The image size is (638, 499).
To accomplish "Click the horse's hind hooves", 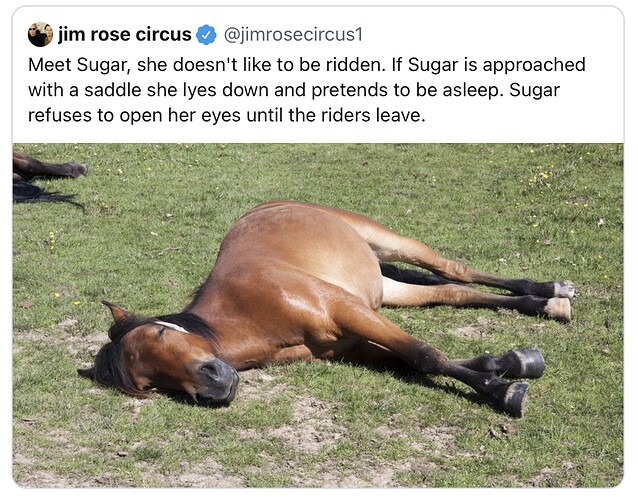I will tap(559, 299).
